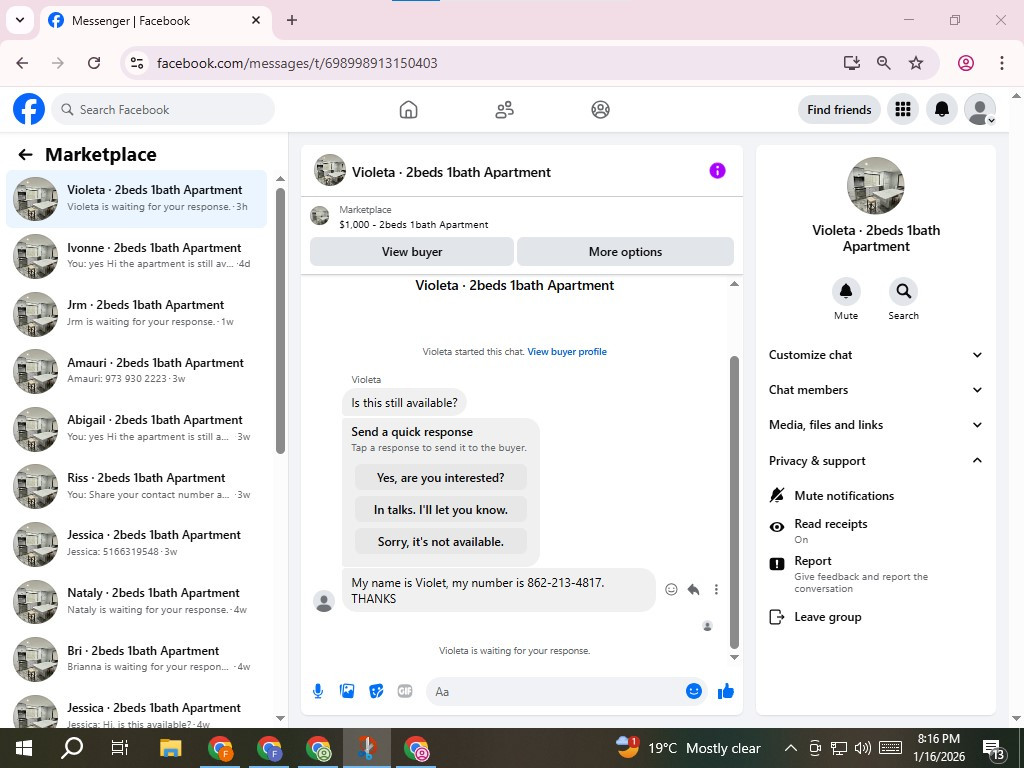Send quick reply Yes, are you interested?

click(441, 477)
